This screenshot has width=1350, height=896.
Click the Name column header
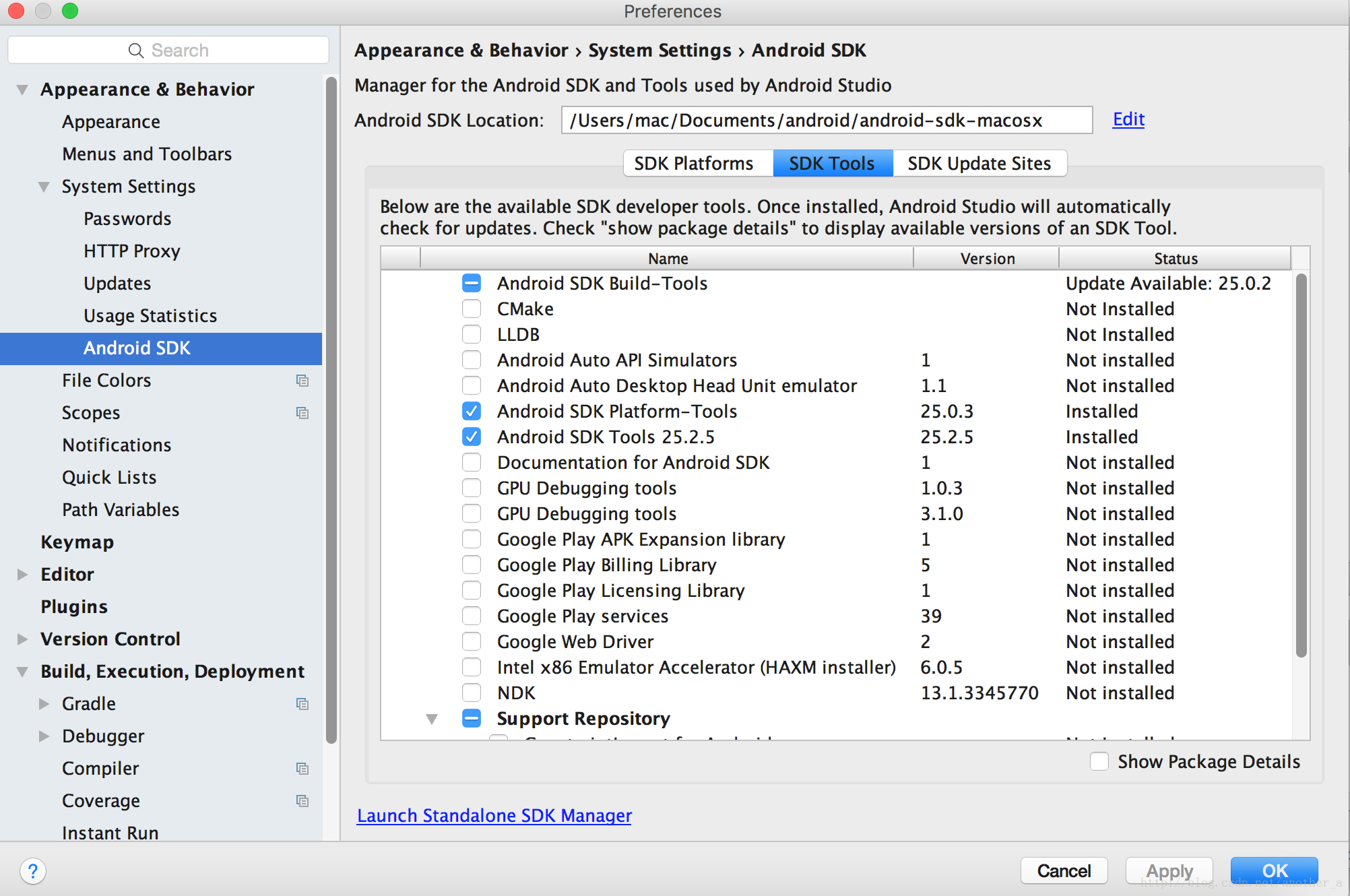[668, 258]
